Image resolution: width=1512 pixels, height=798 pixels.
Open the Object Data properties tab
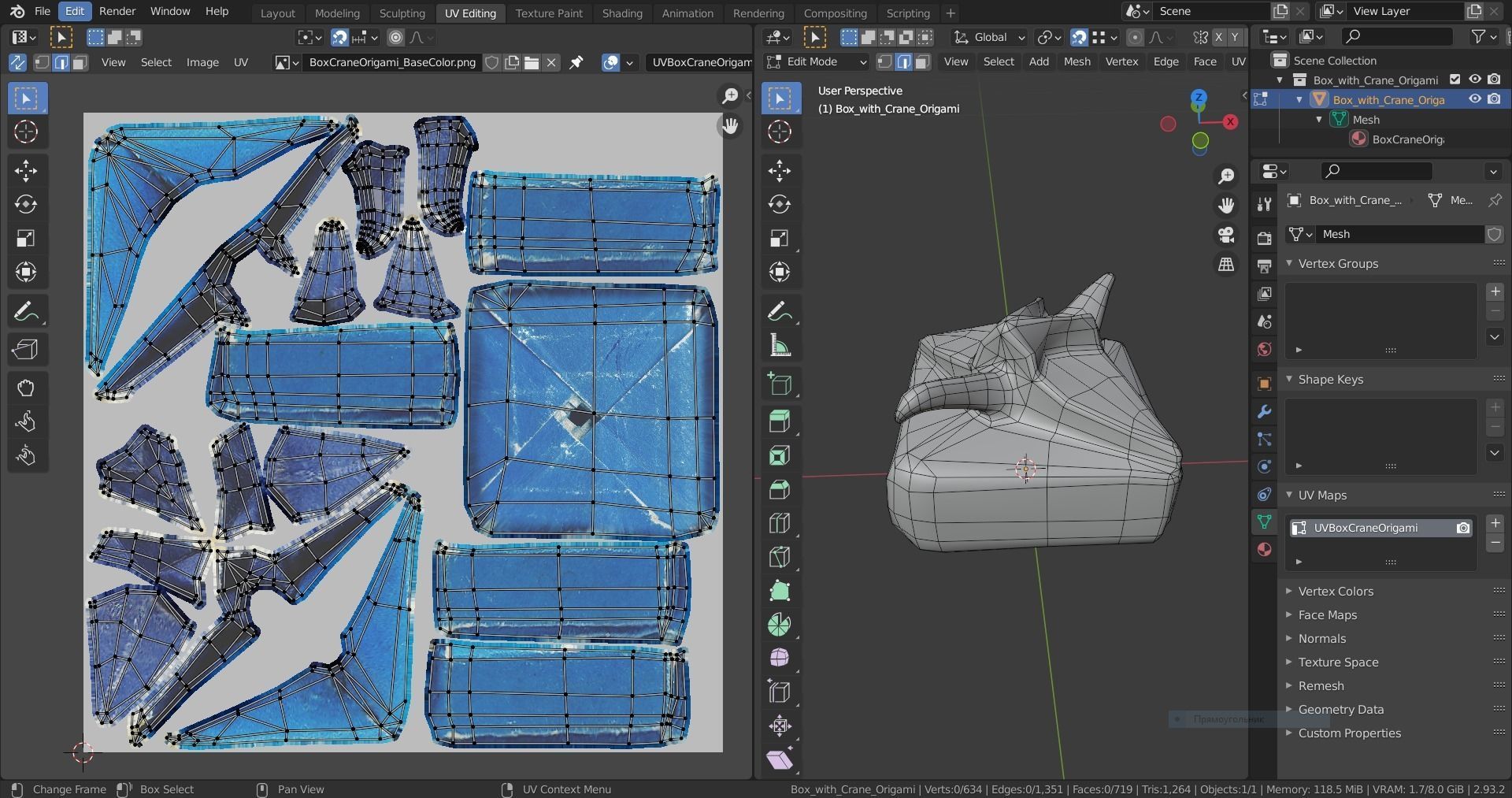(x=1264, y=521)
